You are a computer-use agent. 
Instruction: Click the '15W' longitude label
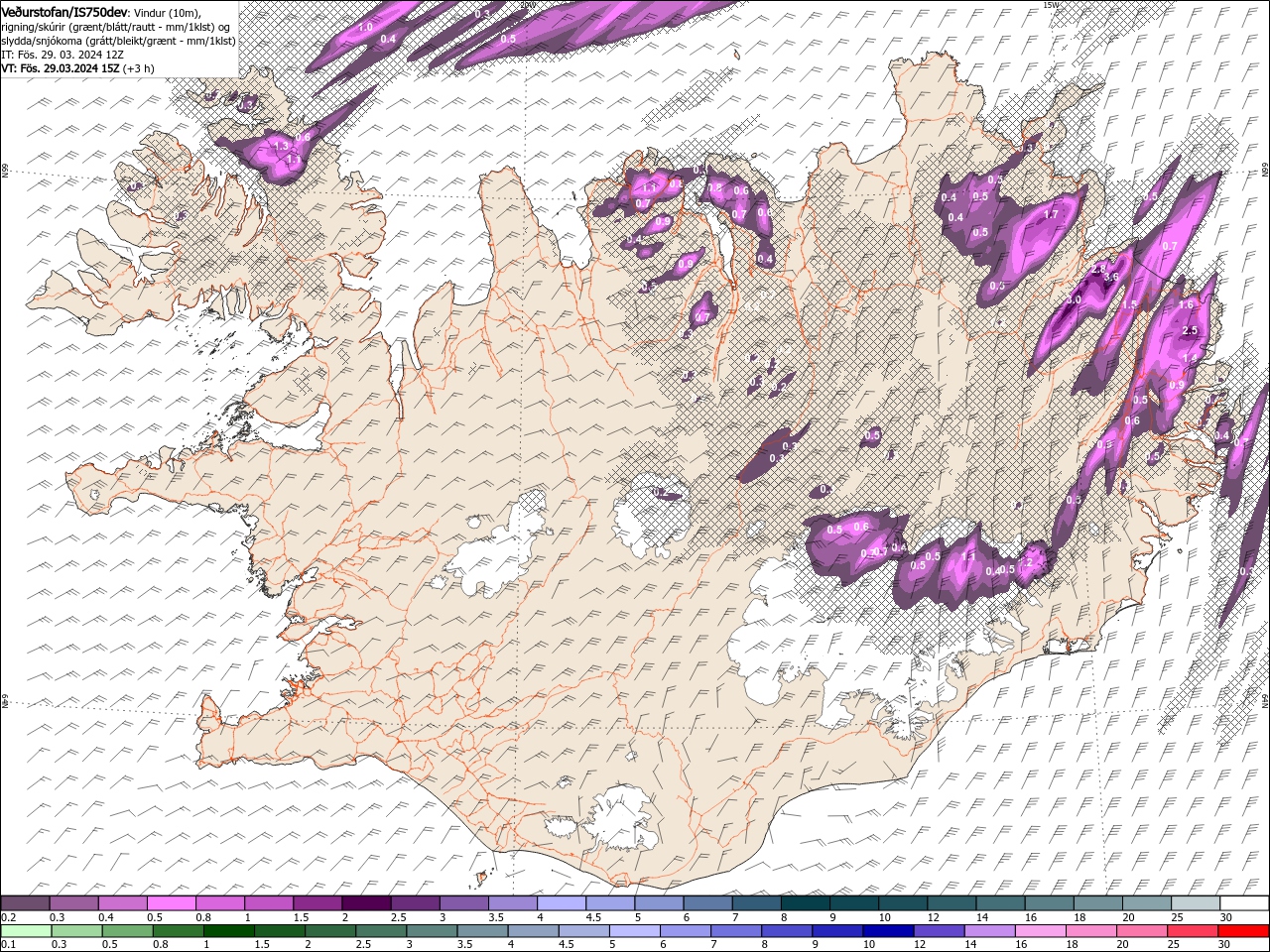pos(1051,5)
